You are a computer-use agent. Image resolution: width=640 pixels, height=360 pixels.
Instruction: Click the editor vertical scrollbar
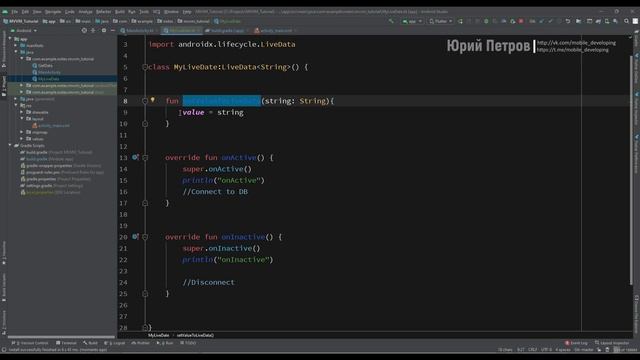[631, 171]
